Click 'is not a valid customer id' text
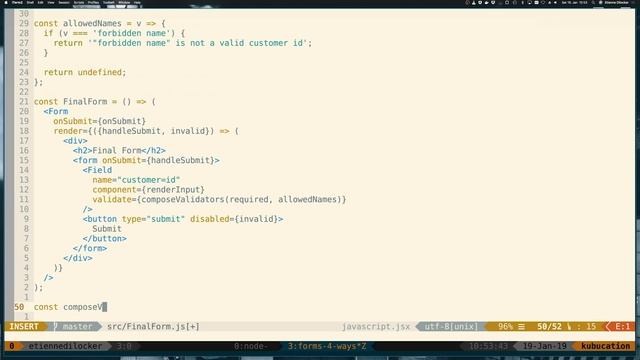 click(241, 43)
